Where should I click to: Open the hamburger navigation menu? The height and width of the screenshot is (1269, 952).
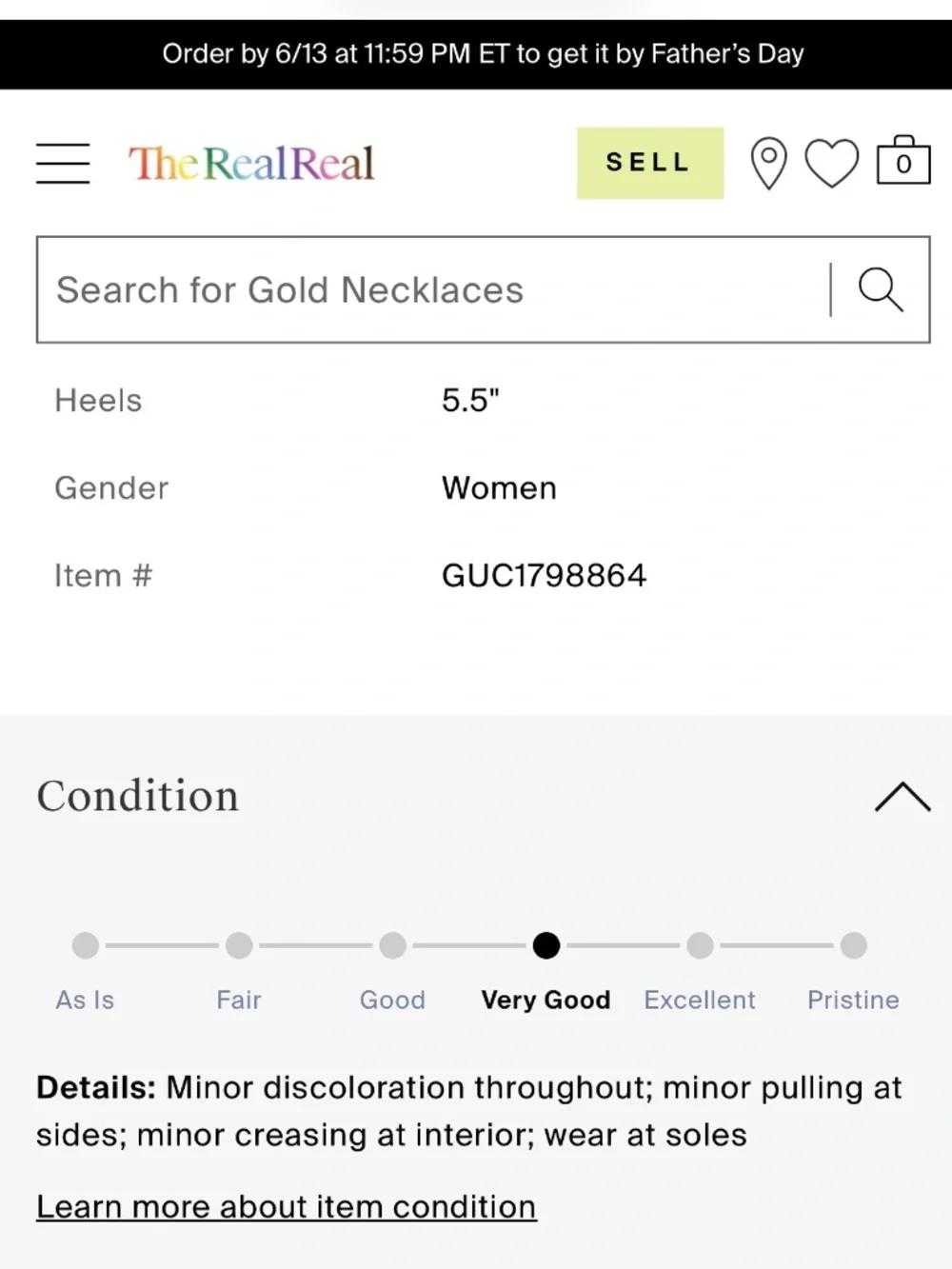click(x=63, y=163)
